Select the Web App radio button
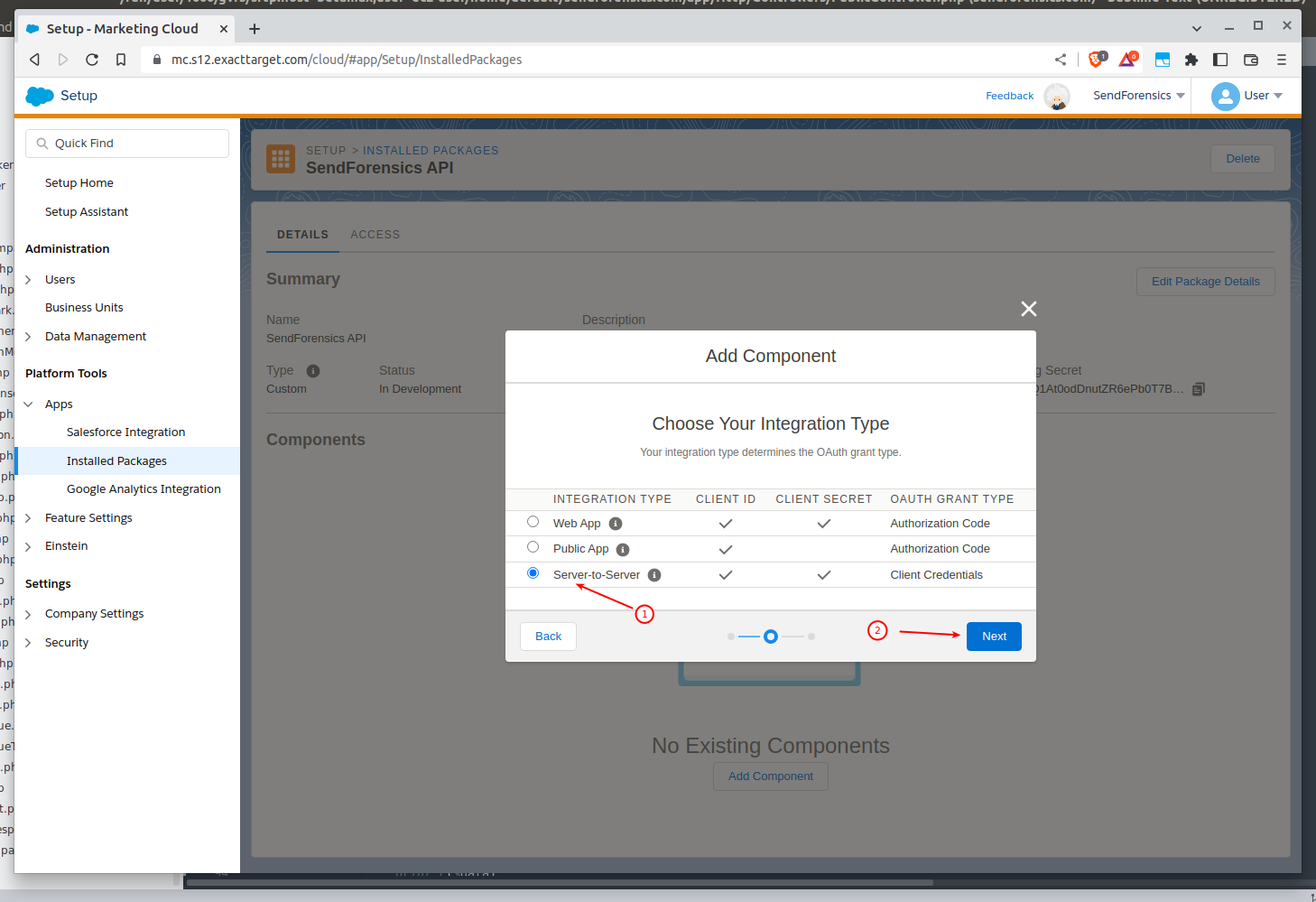1316x902 pixels. click(x=533, y=522)
